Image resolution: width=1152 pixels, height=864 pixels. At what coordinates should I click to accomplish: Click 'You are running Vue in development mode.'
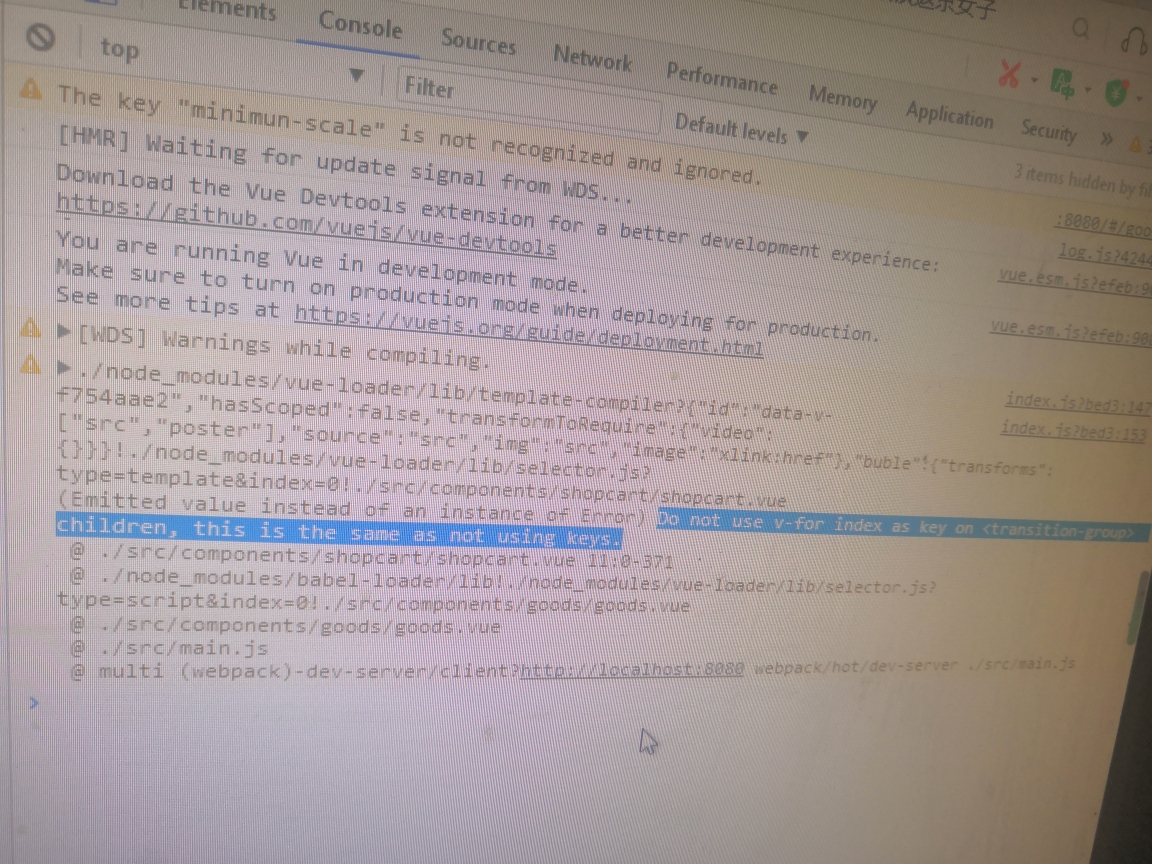coord(323,261)
